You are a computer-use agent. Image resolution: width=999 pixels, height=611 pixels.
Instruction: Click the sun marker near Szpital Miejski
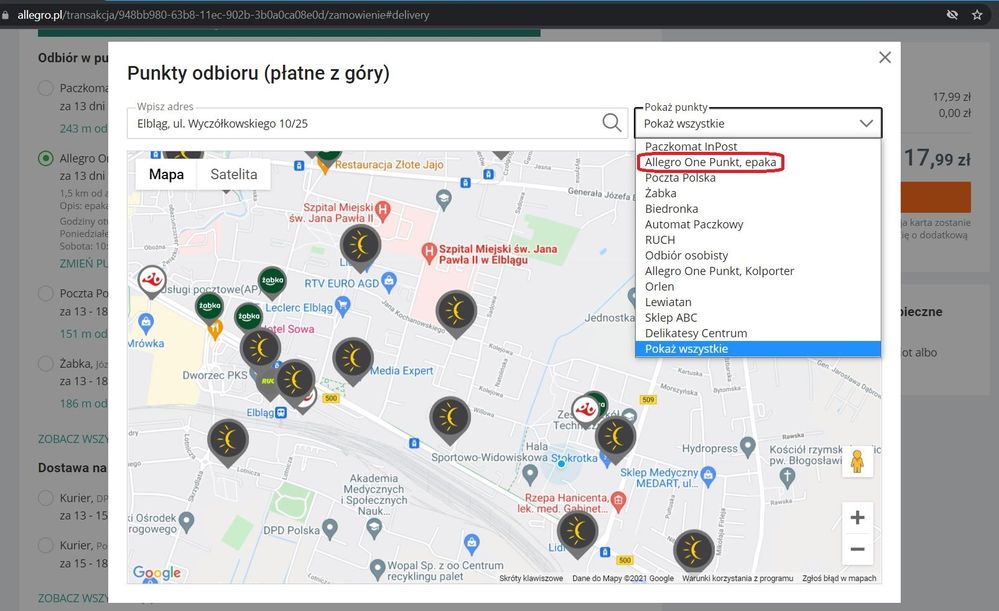click(x=361, y=247)
